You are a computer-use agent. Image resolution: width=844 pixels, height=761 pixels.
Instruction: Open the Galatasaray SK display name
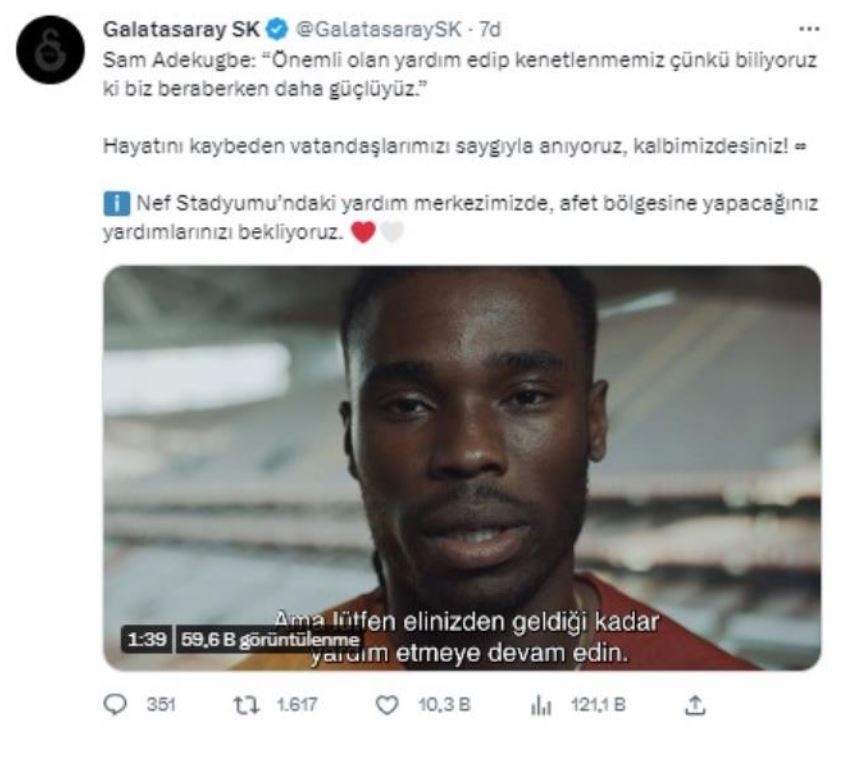point(181,30)
